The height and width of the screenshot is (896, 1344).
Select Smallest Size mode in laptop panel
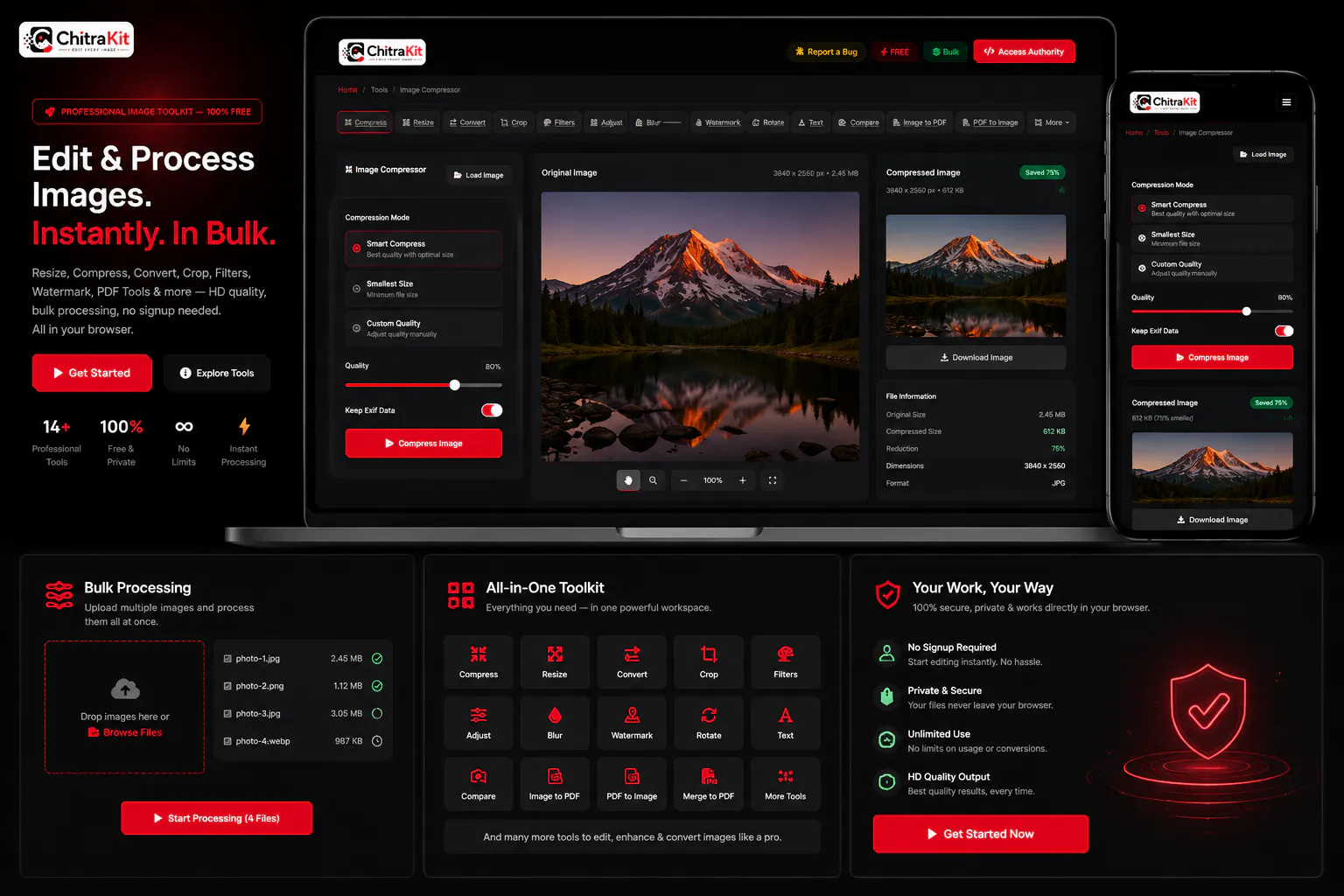(423, 289)
